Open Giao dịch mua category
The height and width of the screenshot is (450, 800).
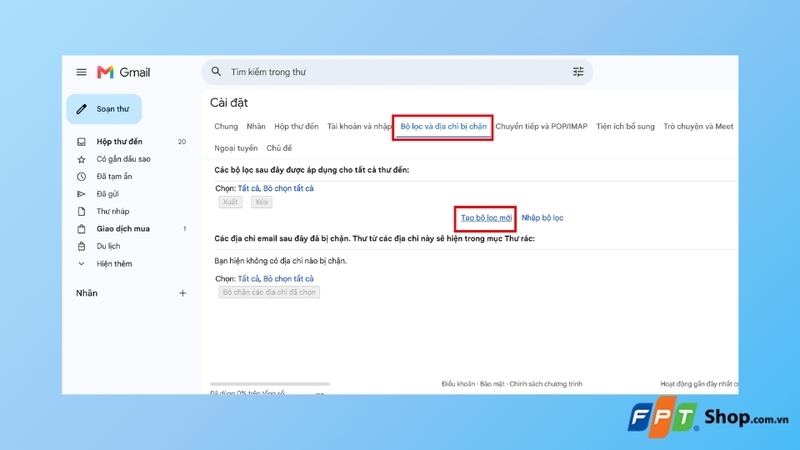(x=123, y=229)
